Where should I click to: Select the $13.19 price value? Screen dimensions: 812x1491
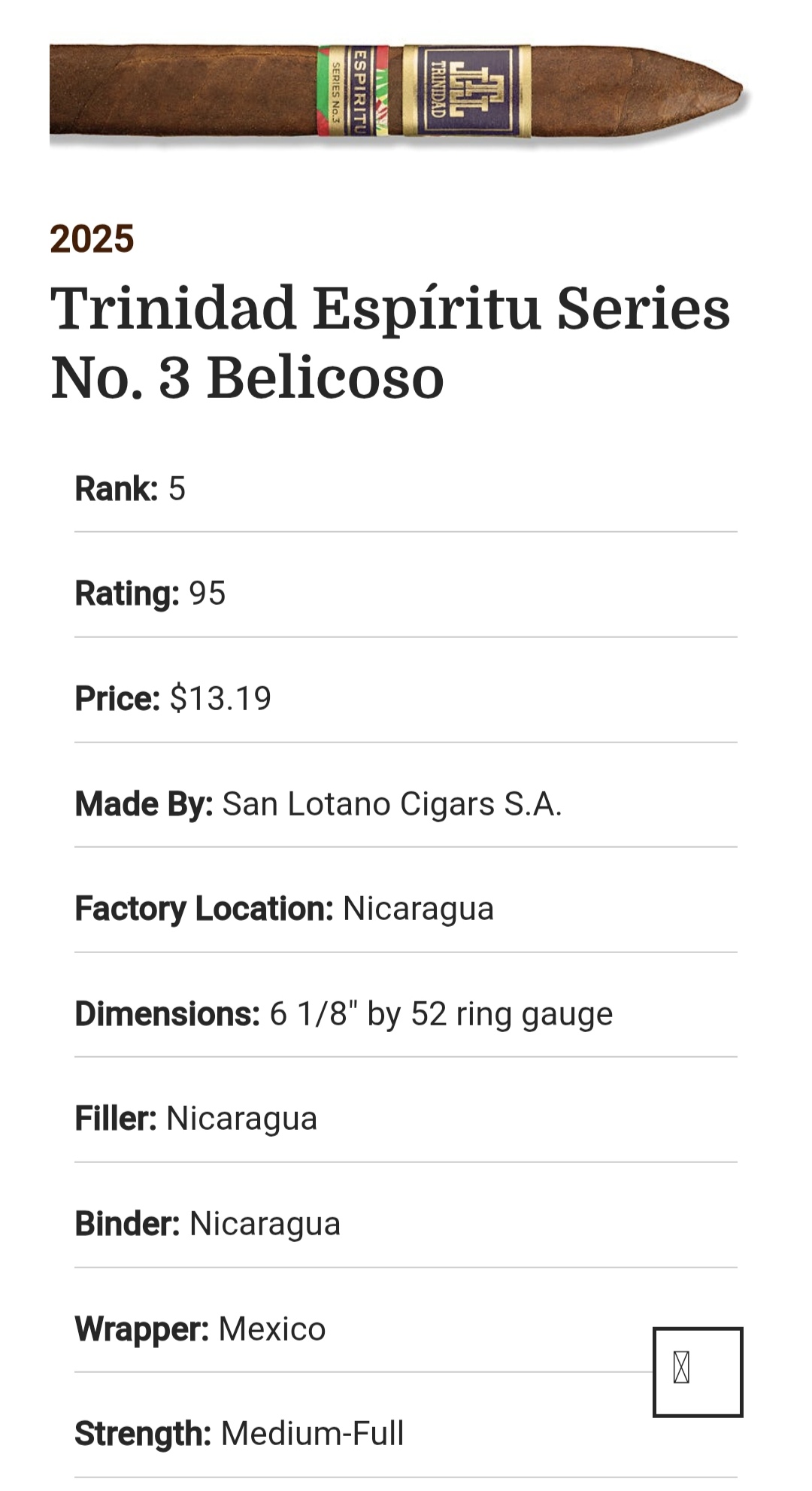(220, 699)
